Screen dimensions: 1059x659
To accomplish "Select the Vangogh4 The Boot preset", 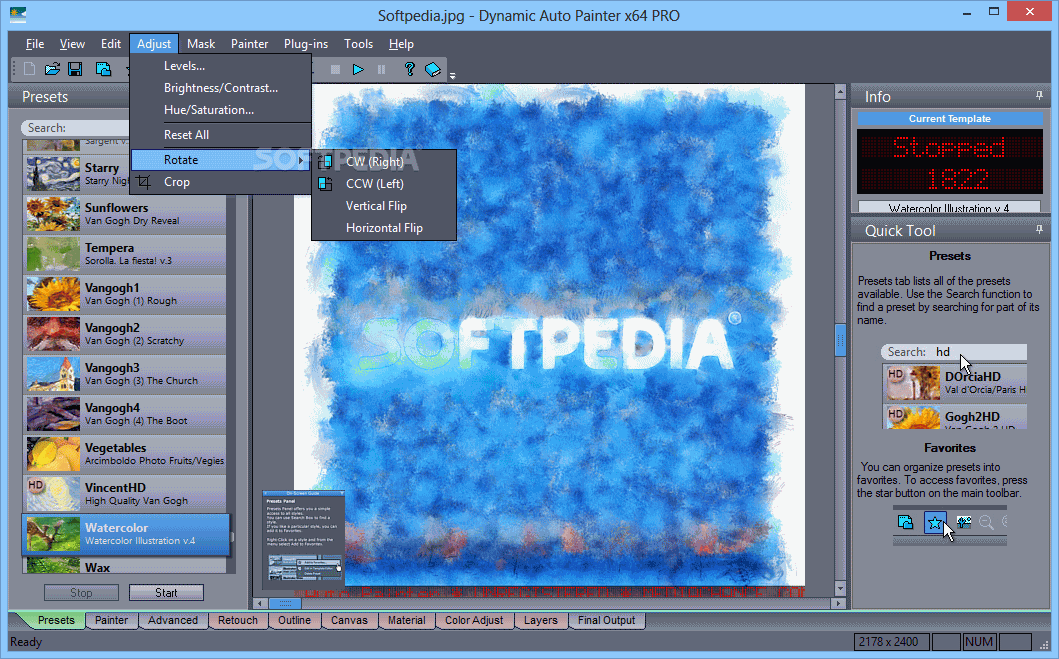I will 126,413.
